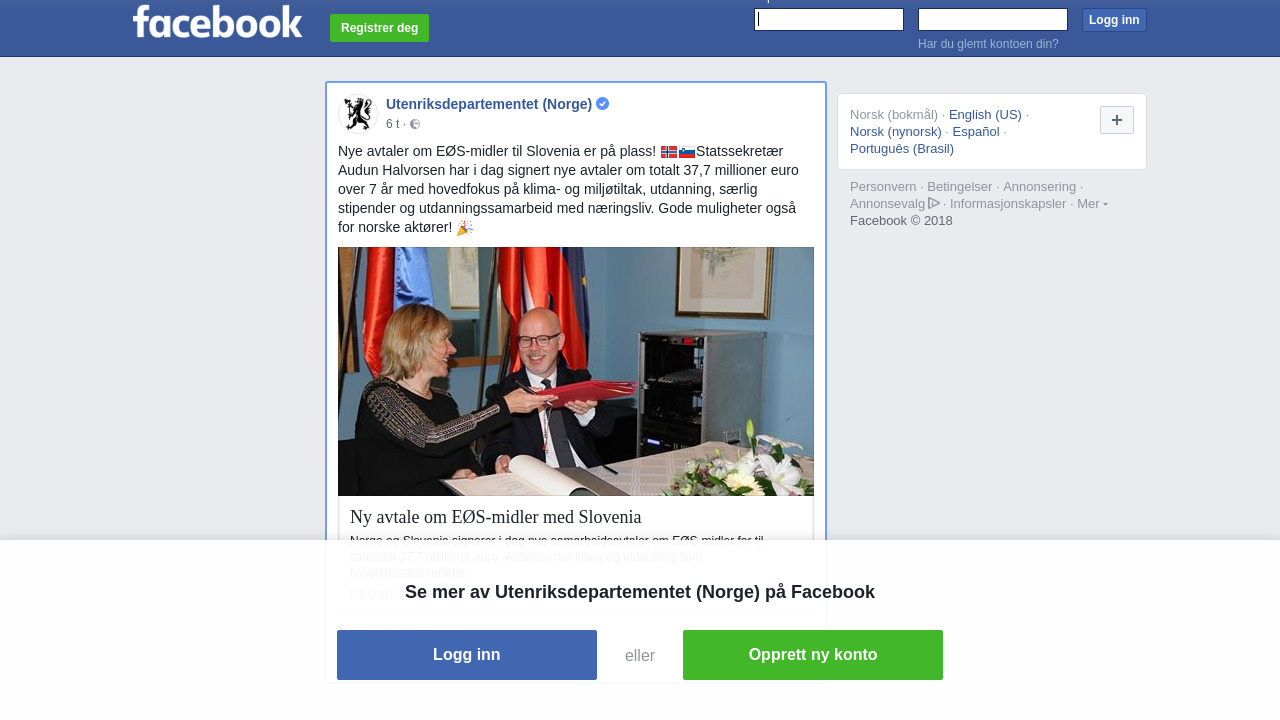Screen dimensions: 1280x720
Task: Click the email input field in the header
Action: pyautogui.click(x=829, y=19)
